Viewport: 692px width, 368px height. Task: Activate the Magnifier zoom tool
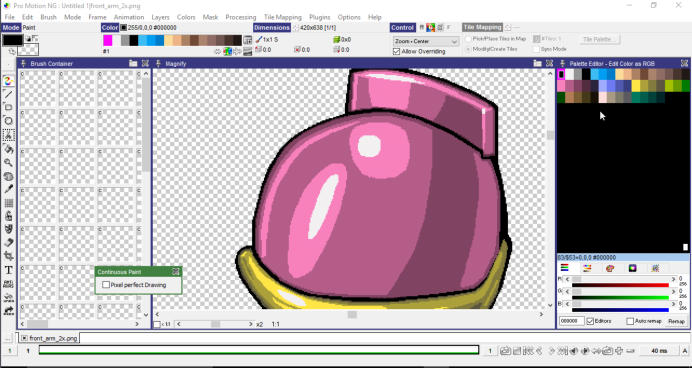click(x=8, y=162)
